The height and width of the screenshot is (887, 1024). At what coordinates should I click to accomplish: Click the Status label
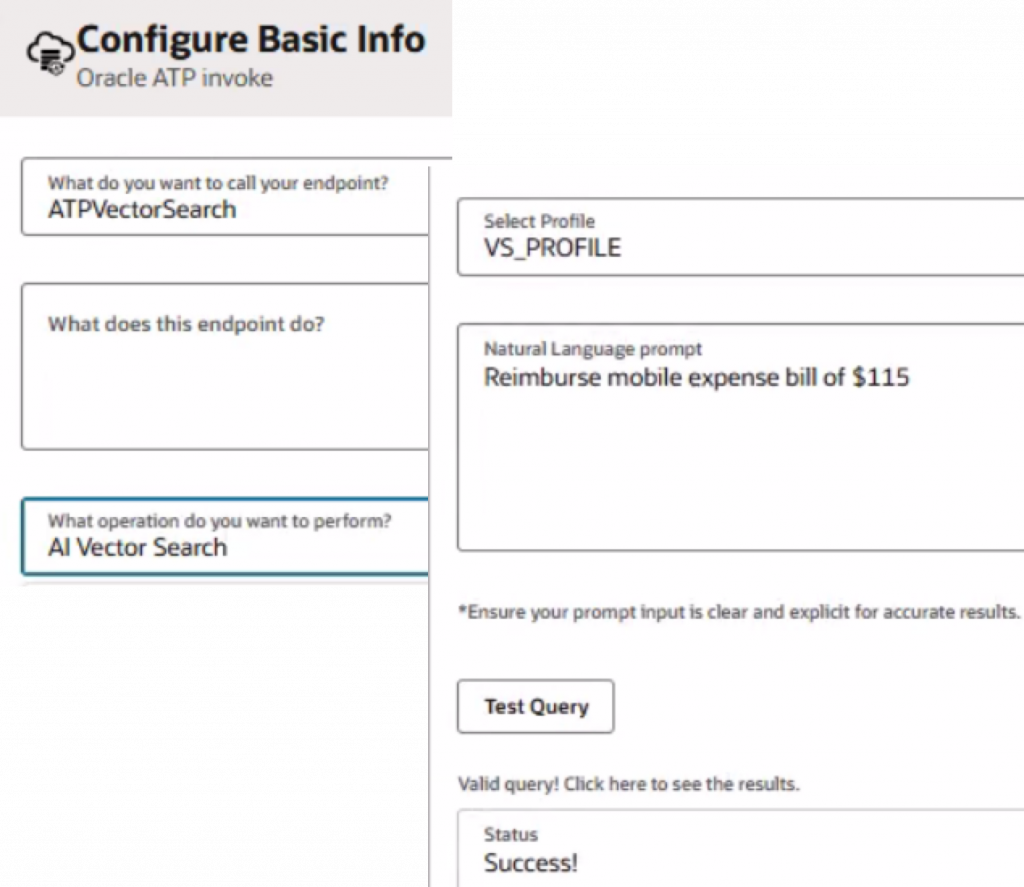coord(510,834)
